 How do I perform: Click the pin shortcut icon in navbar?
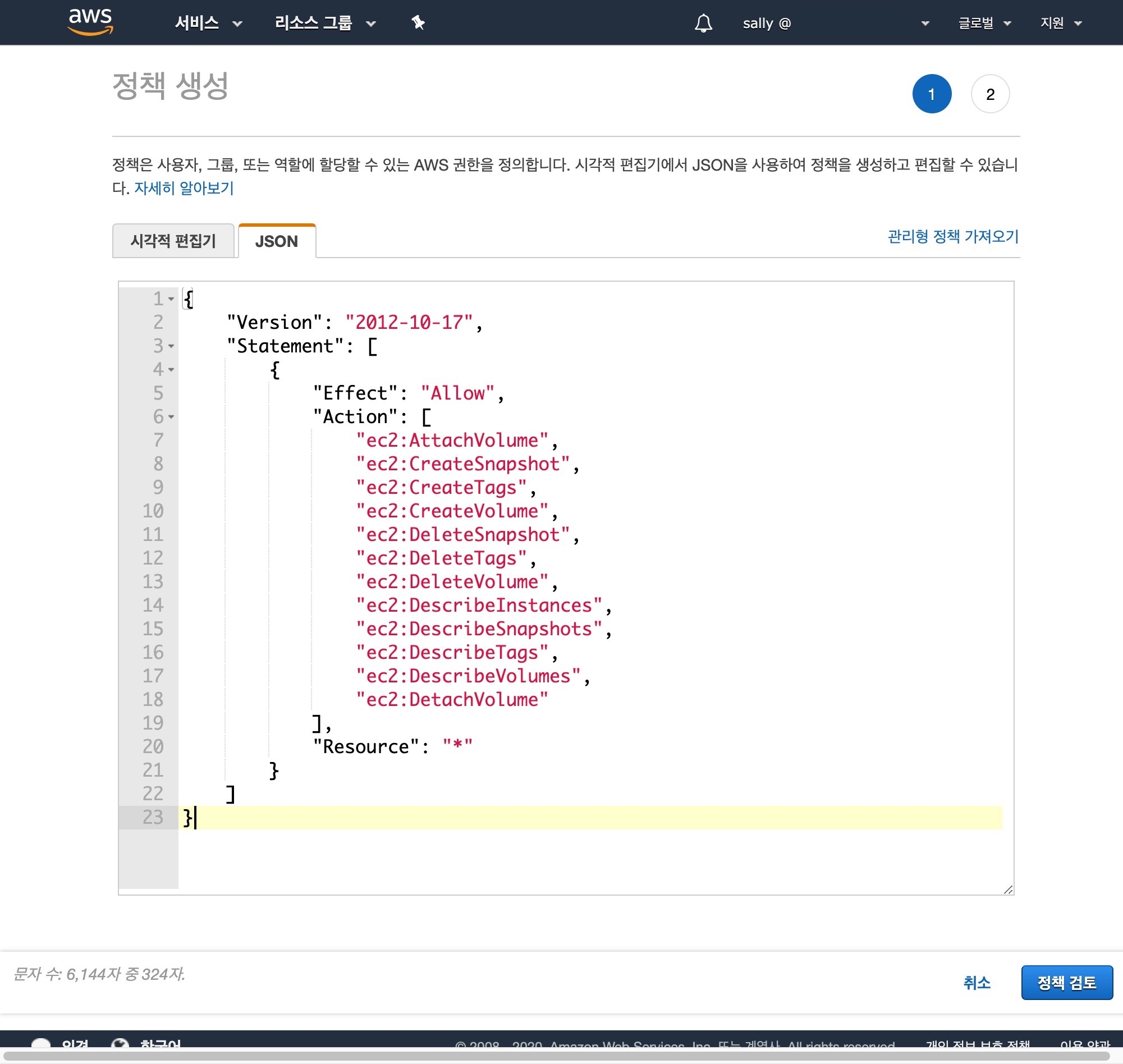(418, 22)
